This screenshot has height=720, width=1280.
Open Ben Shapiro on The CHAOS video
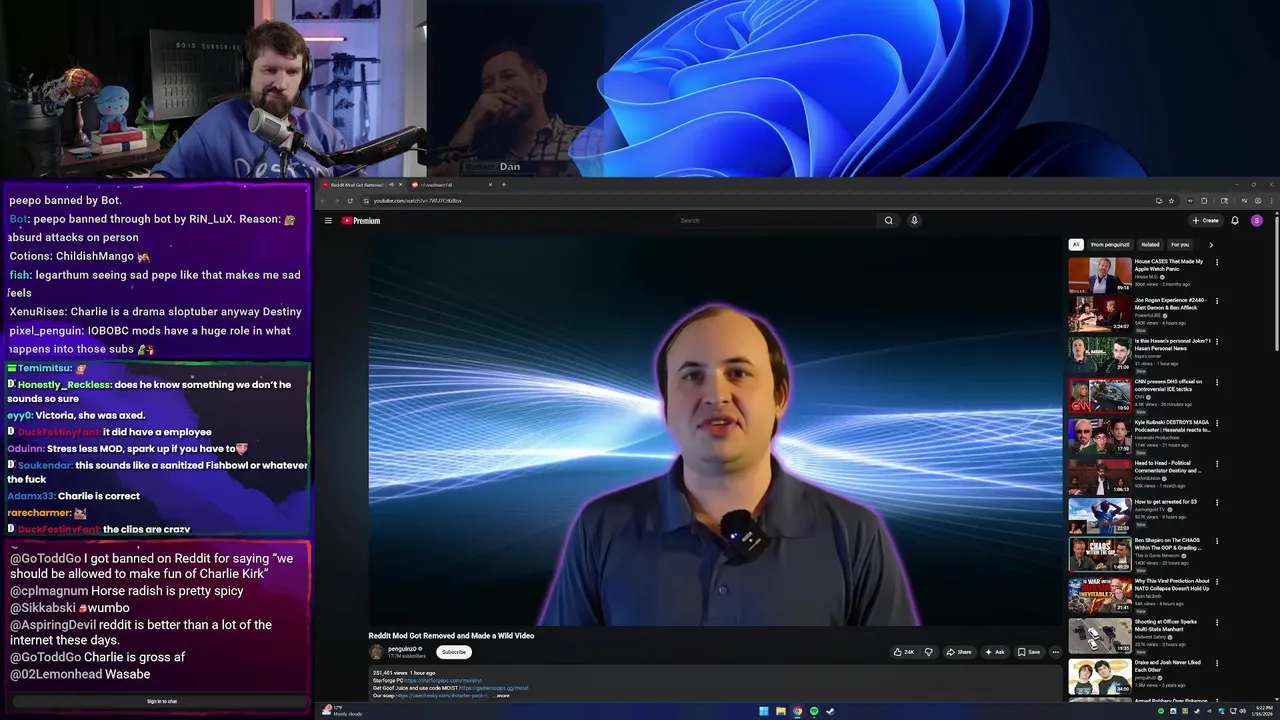pyautogui.click(x=1100, y=556)
